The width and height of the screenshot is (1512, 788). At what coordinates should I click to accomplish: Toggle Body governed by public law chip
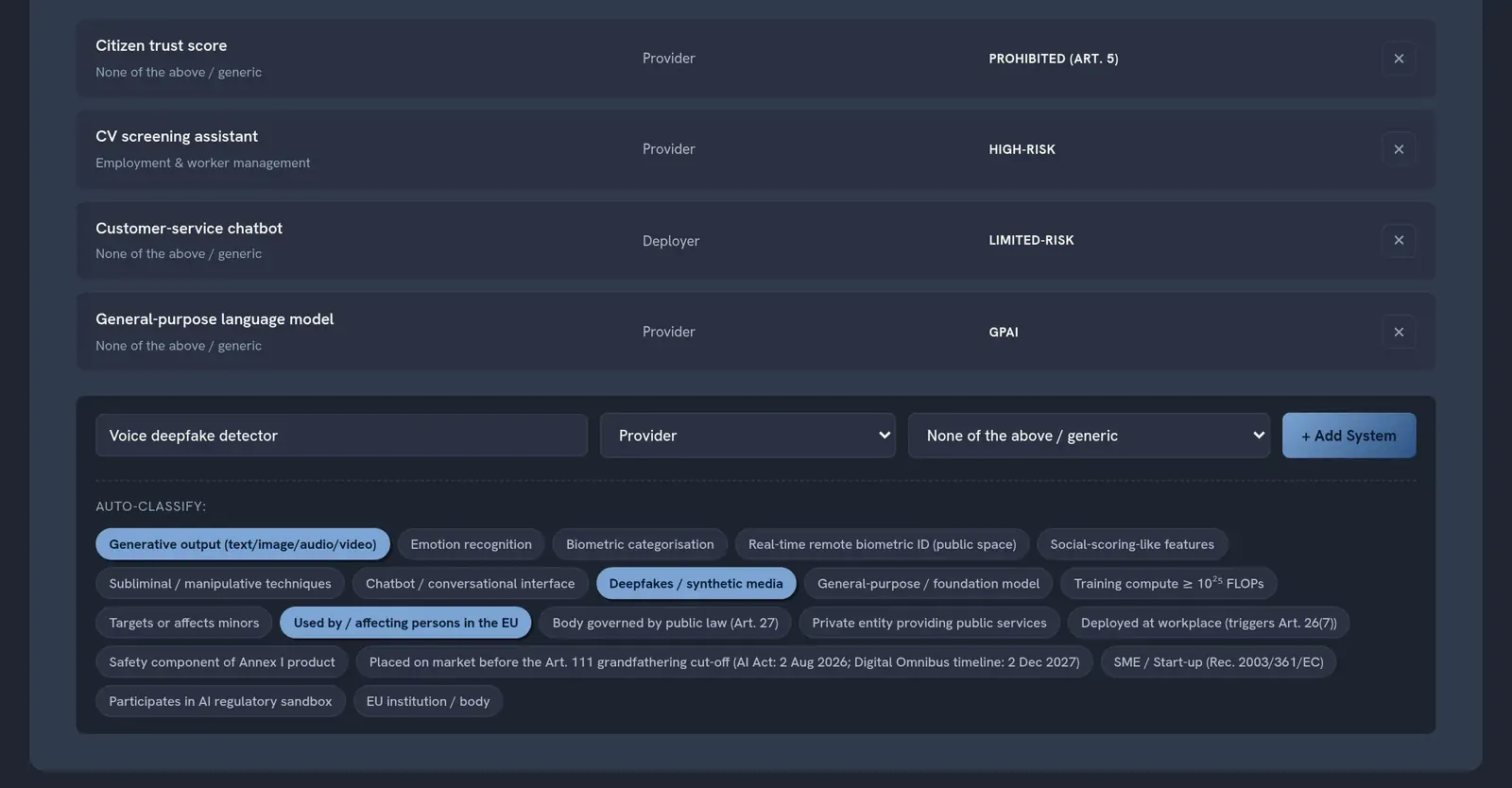tap(665, 623)
